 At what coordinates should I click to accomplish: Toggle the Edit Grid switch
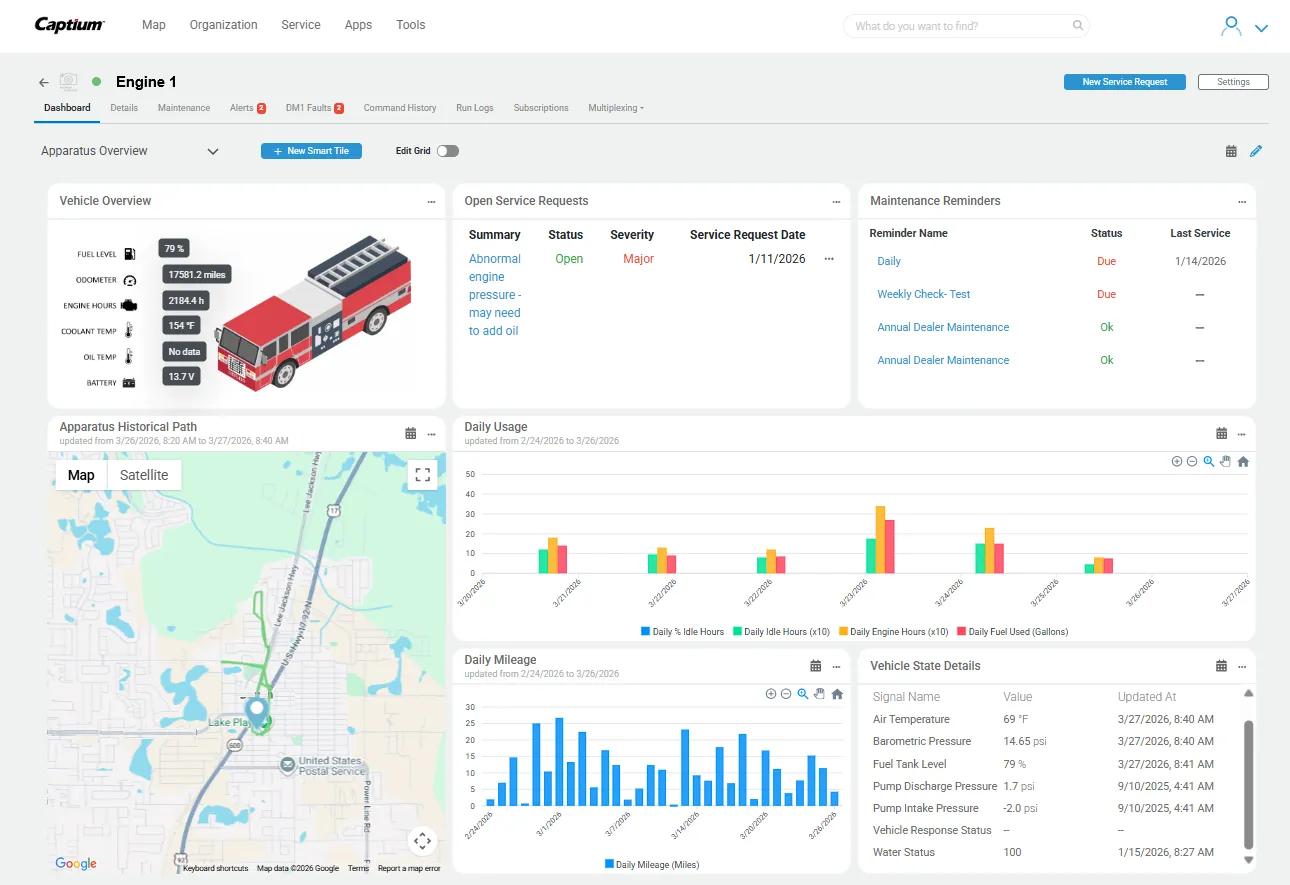[x=447, y=151]
